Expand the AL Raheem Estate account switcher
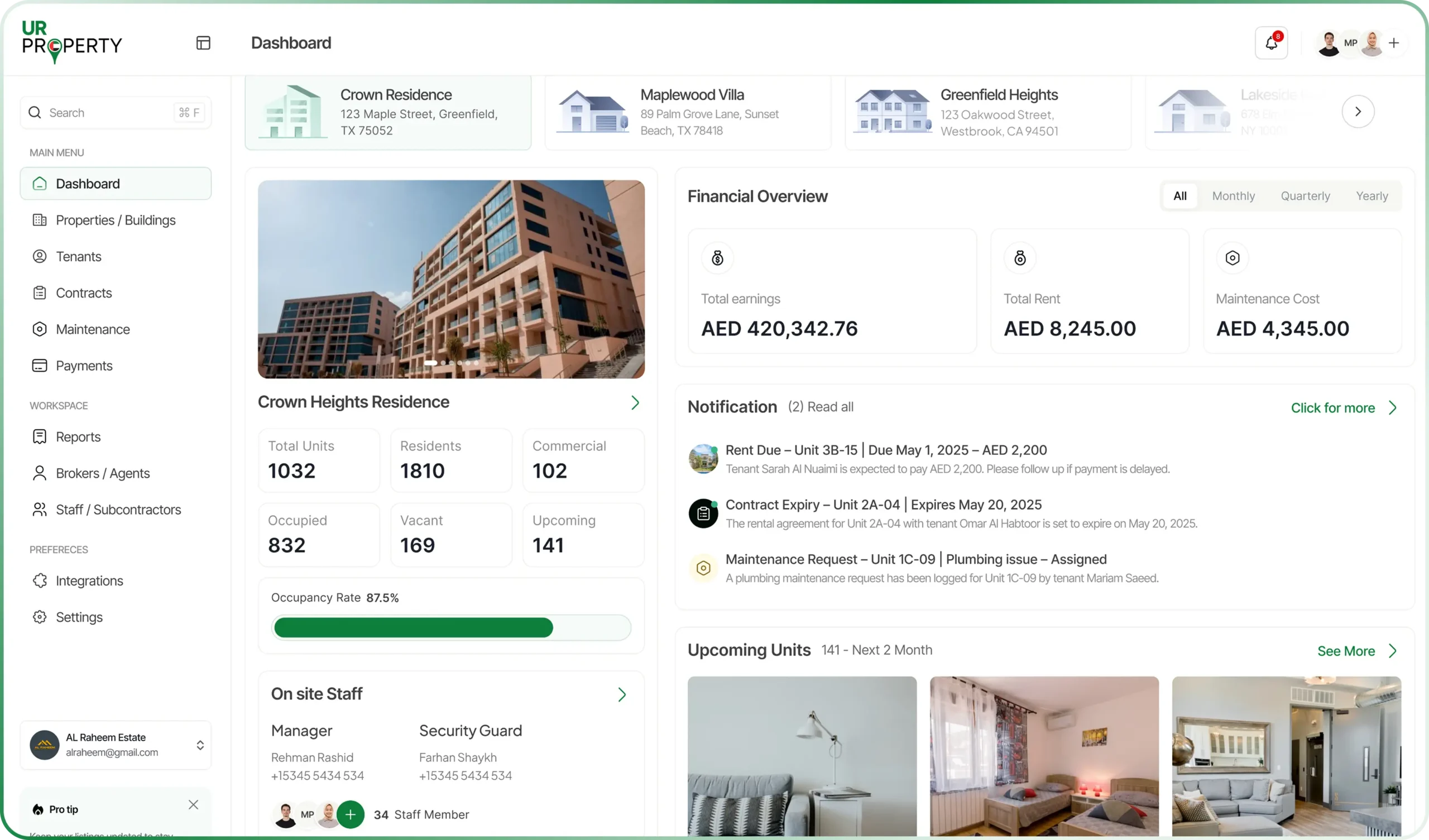The height and width of the screenshot is (840, 1429). (200, 745)
